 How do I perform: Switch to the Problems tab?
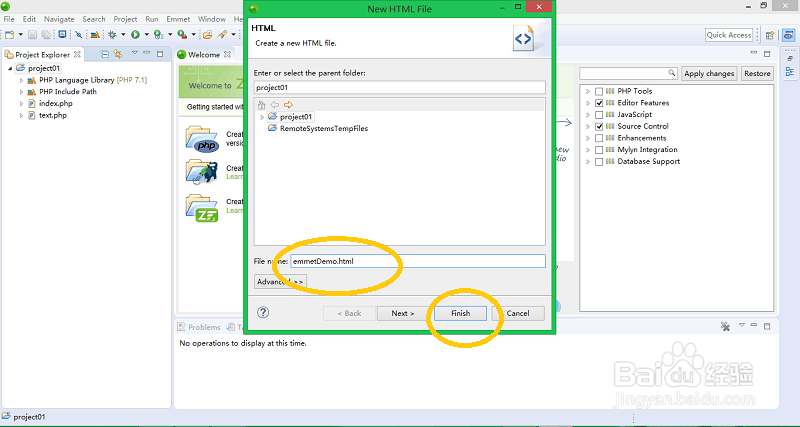[x=199, y=327]
